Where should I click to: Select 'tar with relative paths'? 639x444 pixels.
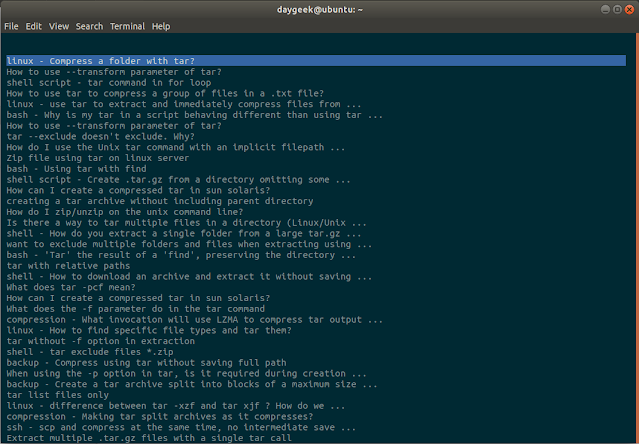68,266
